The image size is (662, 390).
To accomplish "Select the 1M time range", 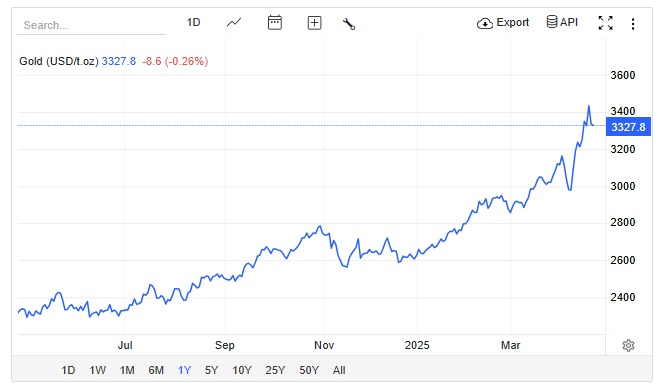I will (x=127, y=370).
